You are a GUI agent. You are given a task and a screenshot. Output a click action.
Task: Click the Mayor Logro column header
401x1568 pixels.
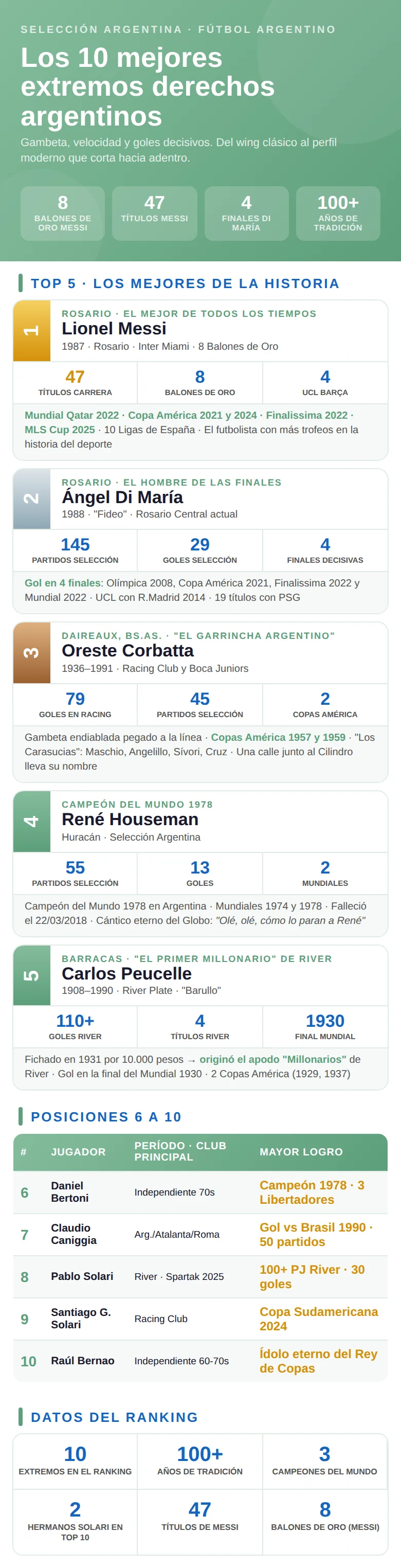pos(301,1152)
